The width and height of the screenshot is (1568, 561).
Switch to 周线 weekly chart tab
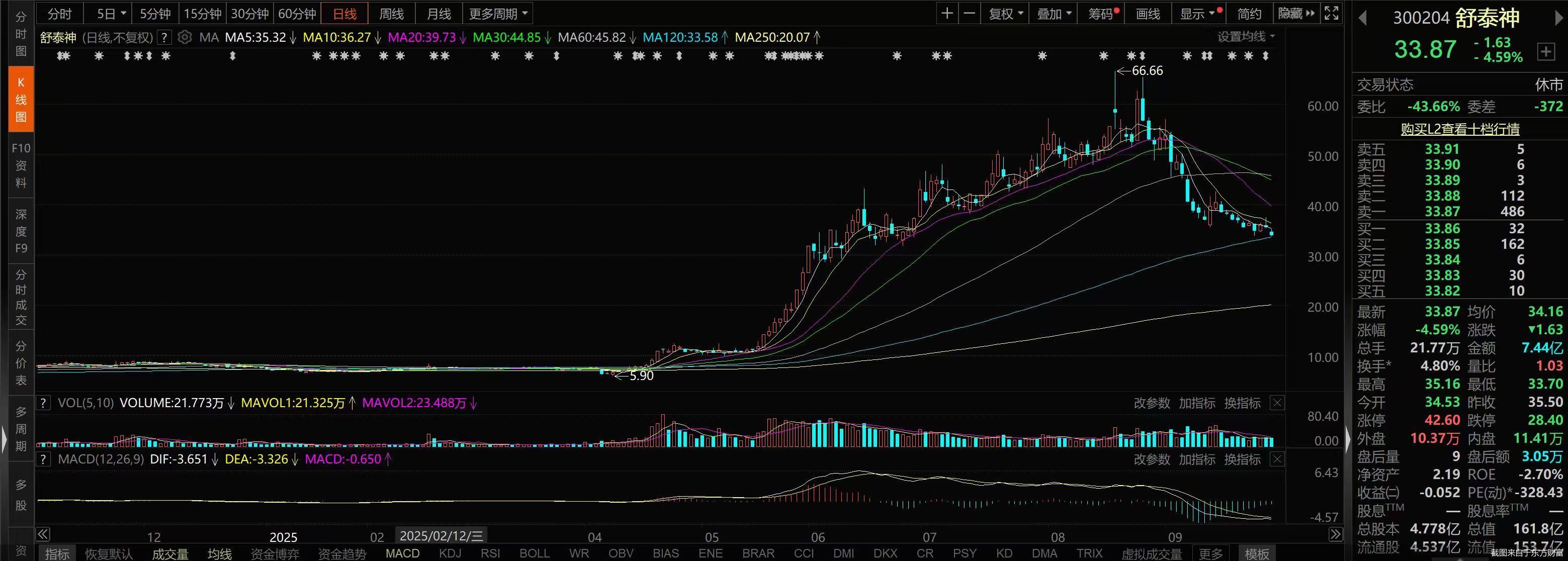click(391, 14)
